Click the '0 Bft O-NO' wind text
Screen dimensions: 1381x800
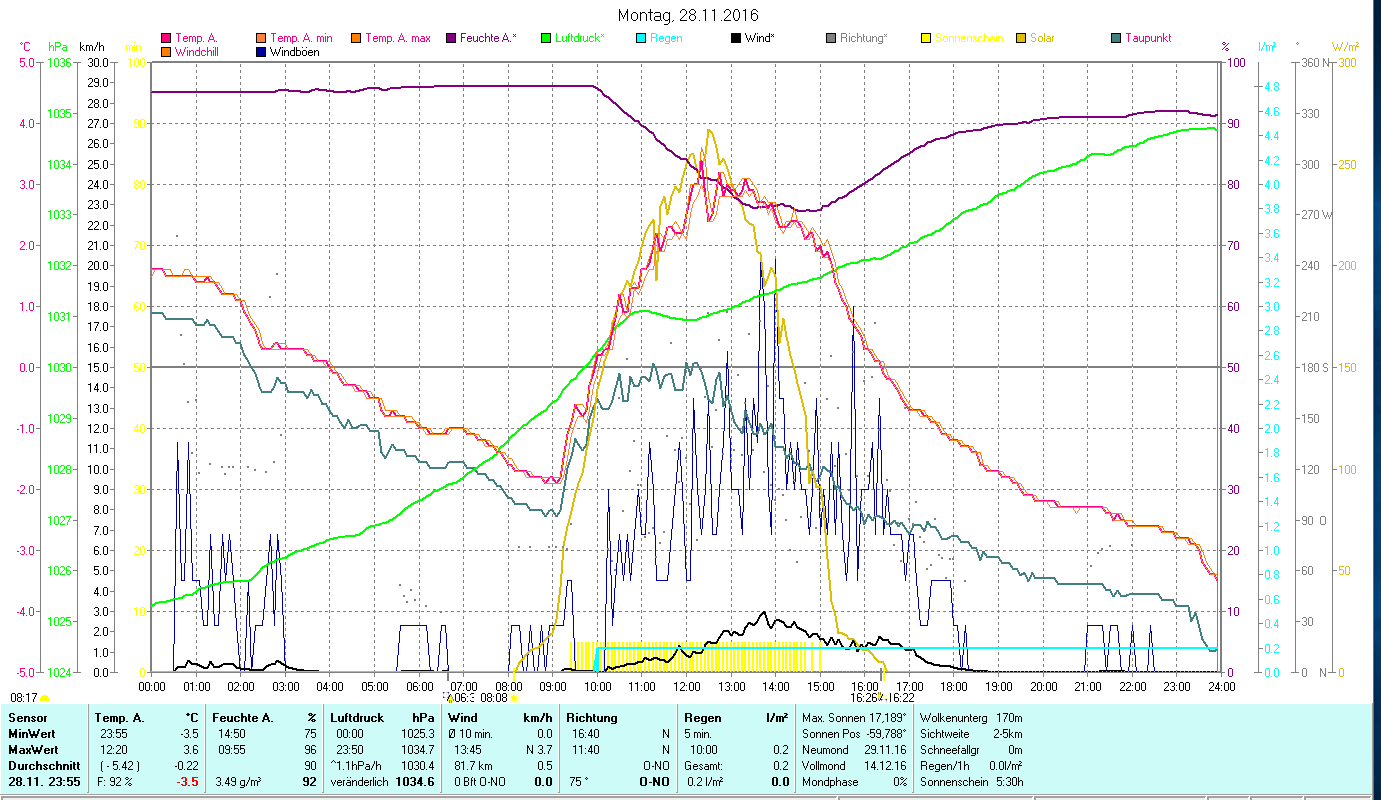pos(482,782)
